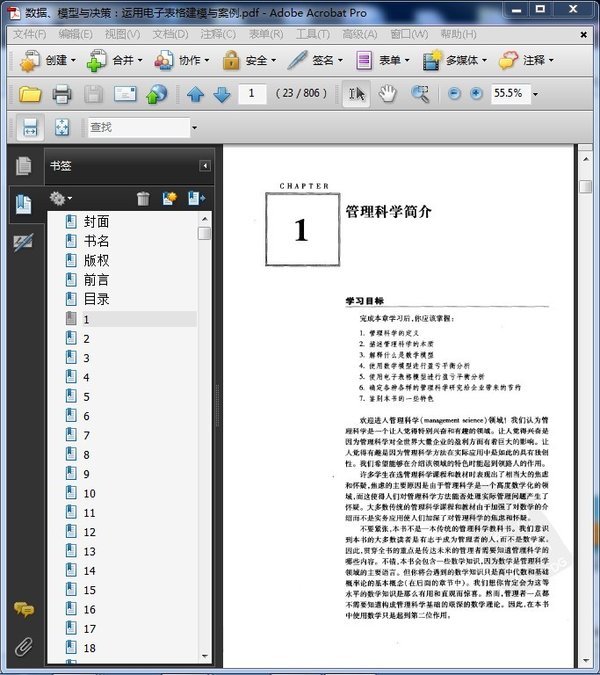This screenshot has height=675, width=600.
Task: Open the 安全 (Secure) lock menu
Action: (x=249, y=60)
